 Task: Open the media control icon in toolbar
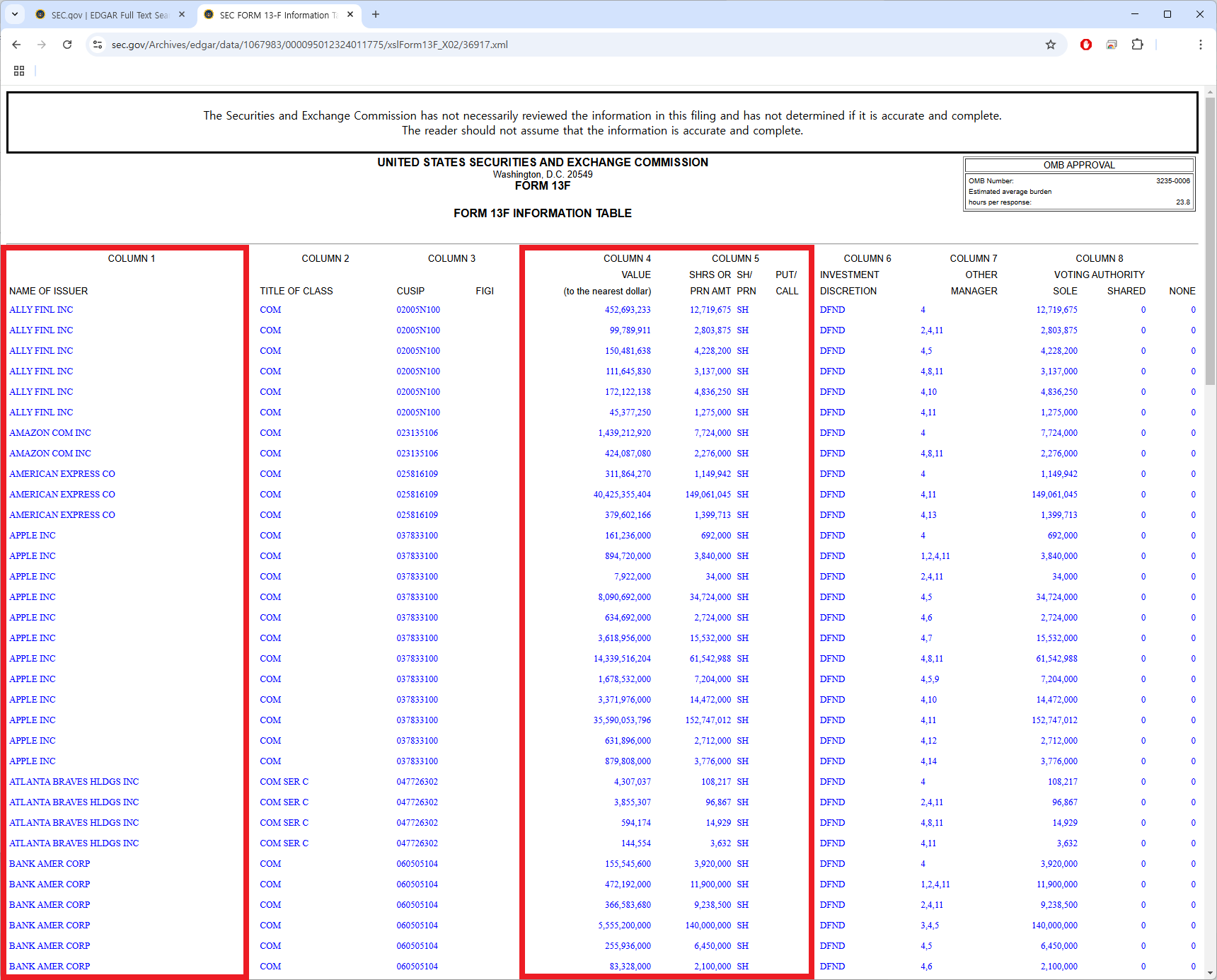(1112, 45)
